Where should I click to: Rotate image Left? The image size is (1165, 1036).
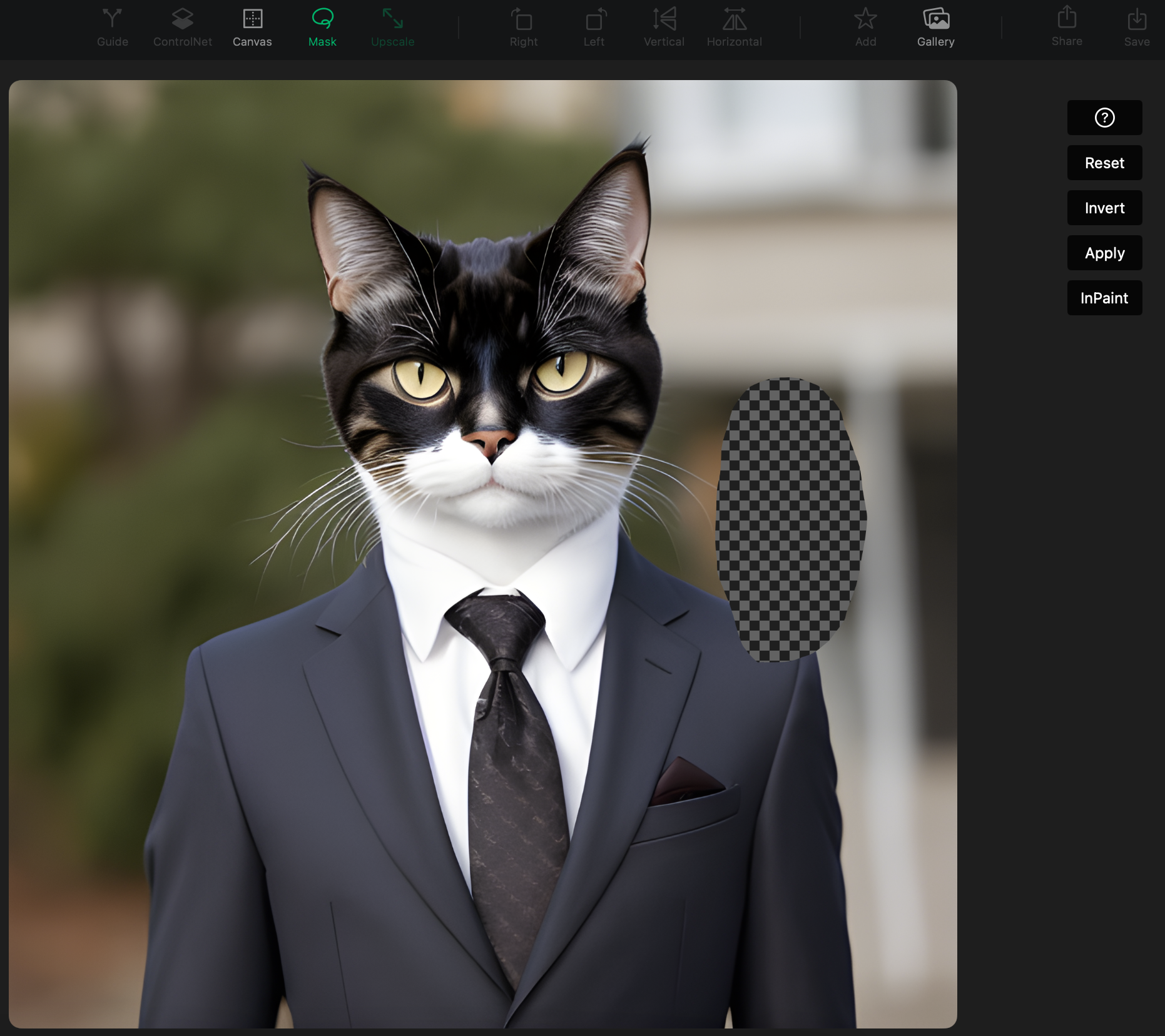tap(594, 20)
